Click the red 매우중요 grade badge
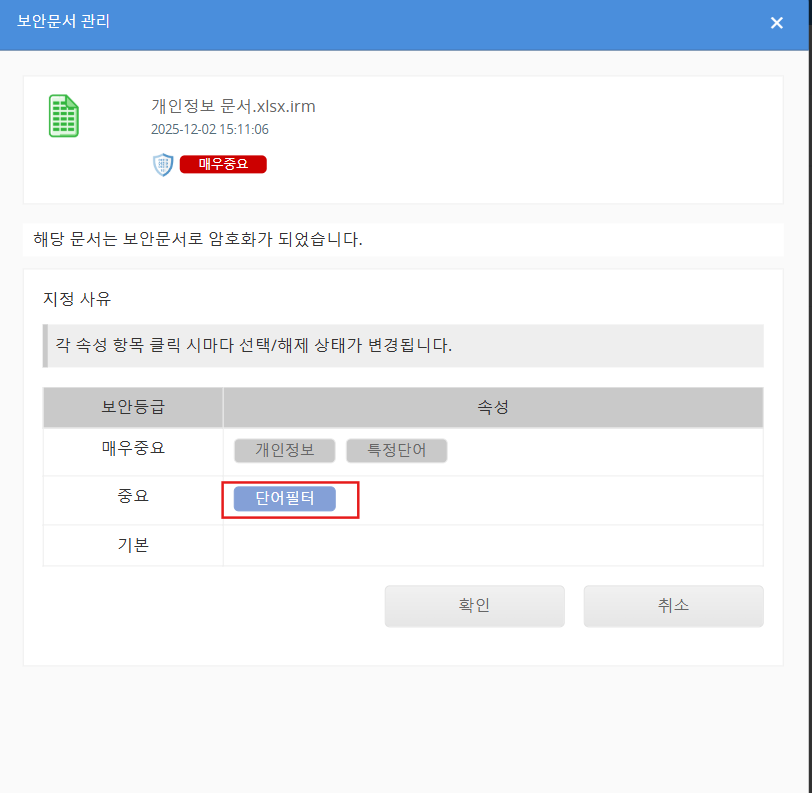The height and width of the screenshot is (793, 812). coord(223,165)
